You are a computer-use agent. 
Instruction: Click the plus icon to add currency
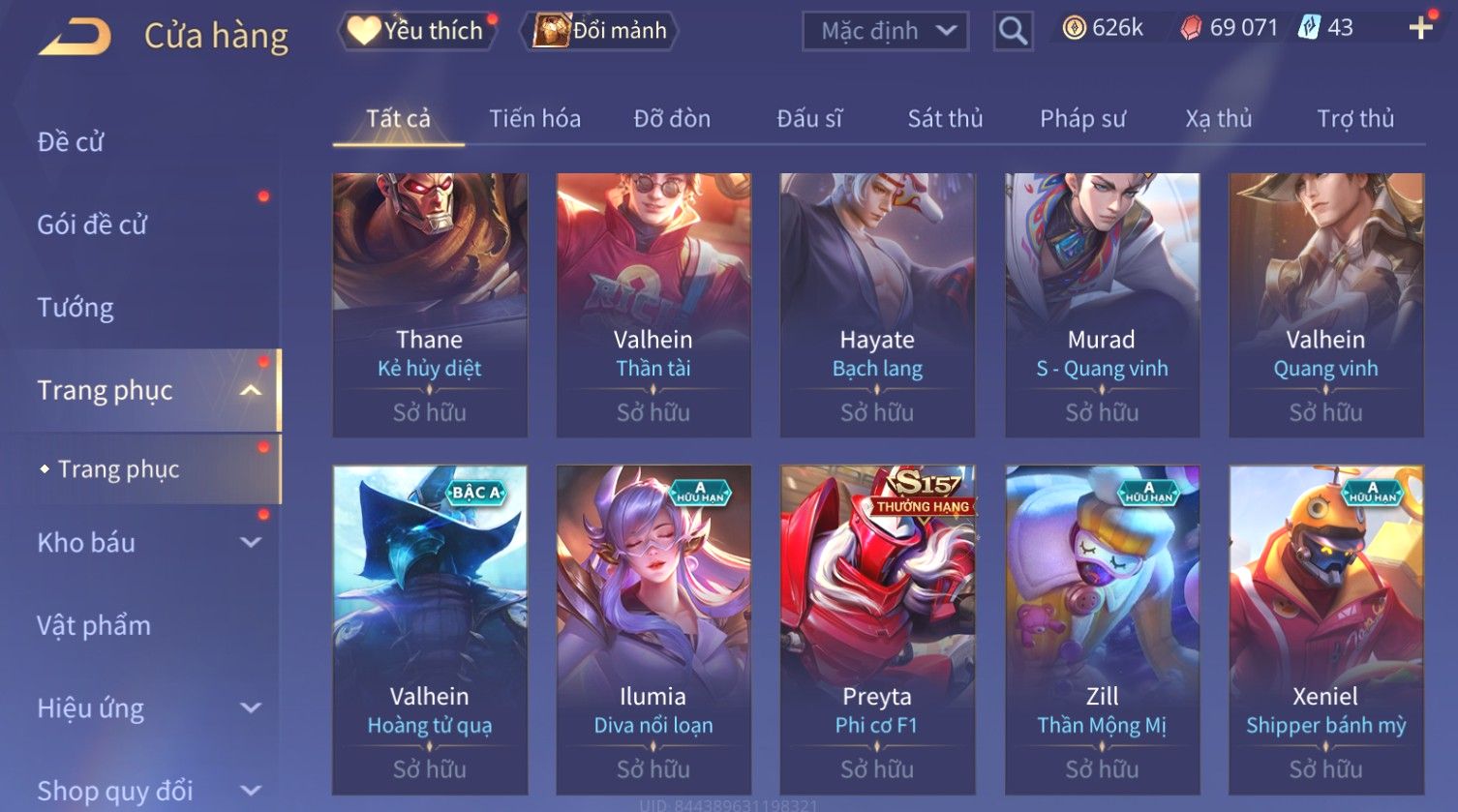pos(1420,28)
